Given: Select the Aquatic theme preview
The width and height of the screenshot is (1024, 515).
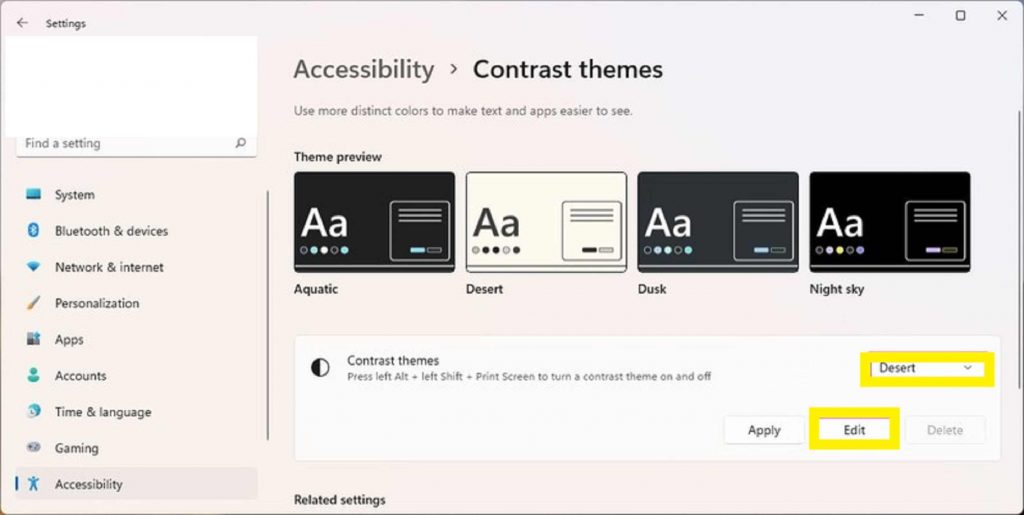Looking at the screenshot, I should (x=374, y=222).
